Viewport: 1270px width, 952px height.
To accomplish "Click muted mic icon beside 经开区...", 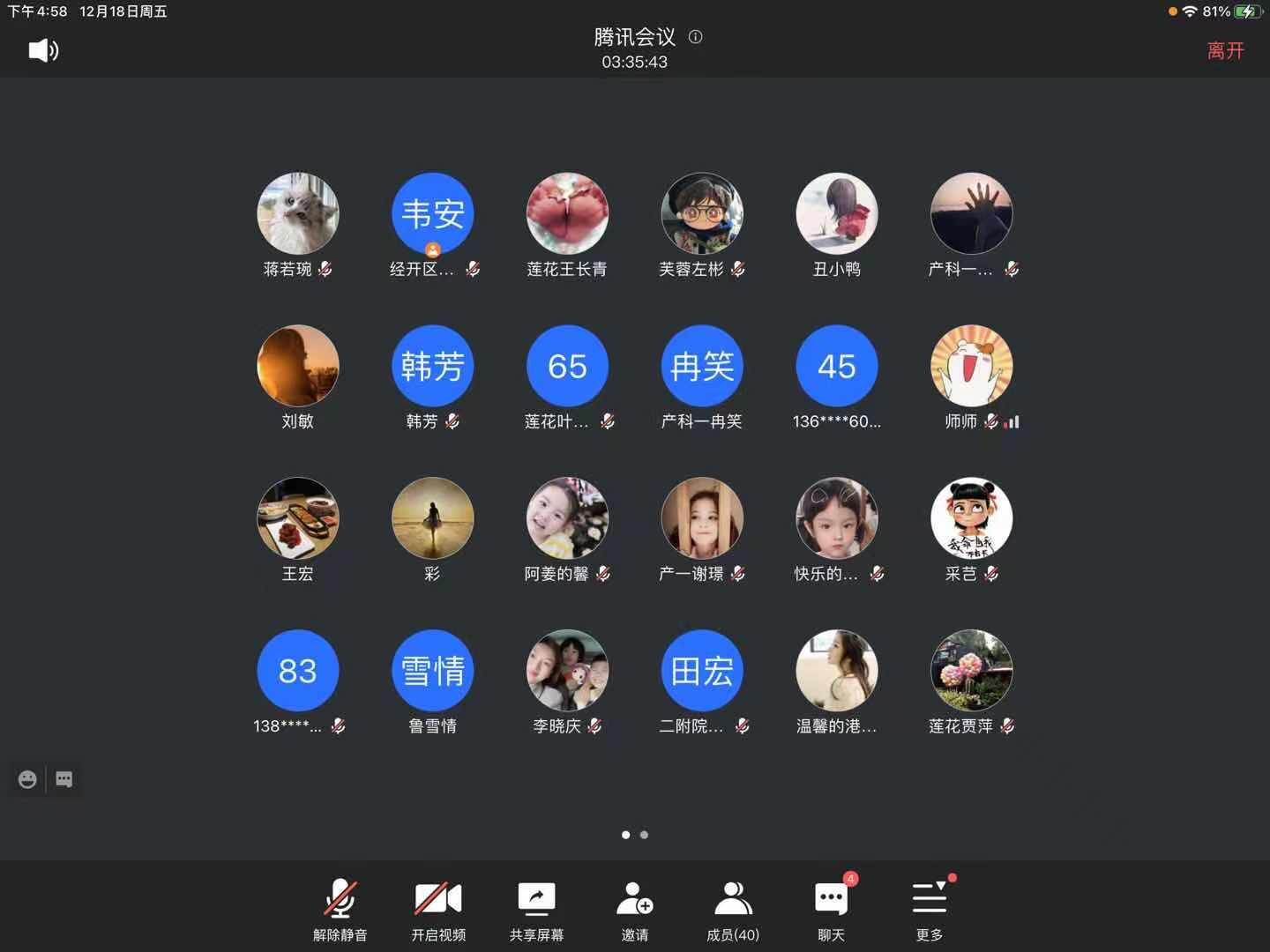I will click(x=473, y=269).
